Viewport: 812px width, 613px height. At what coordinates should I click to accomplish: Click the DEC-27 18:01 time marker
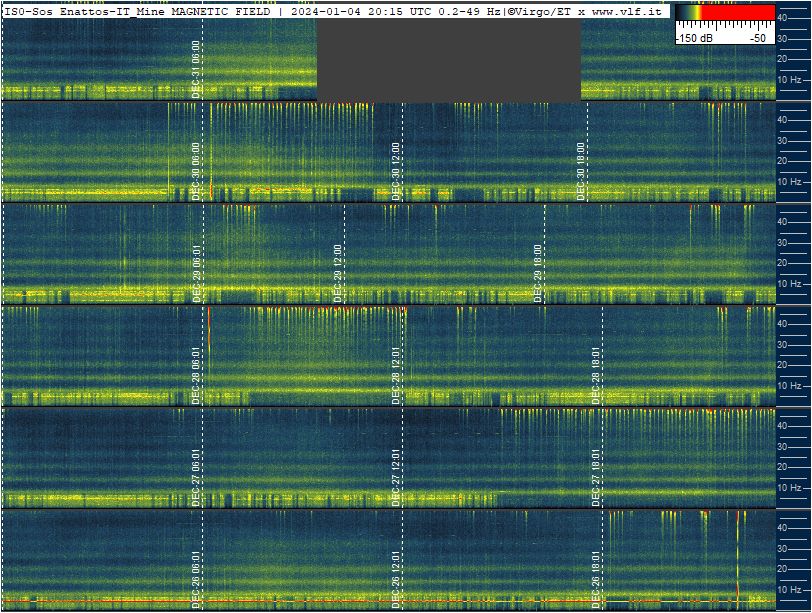(596, 477)
